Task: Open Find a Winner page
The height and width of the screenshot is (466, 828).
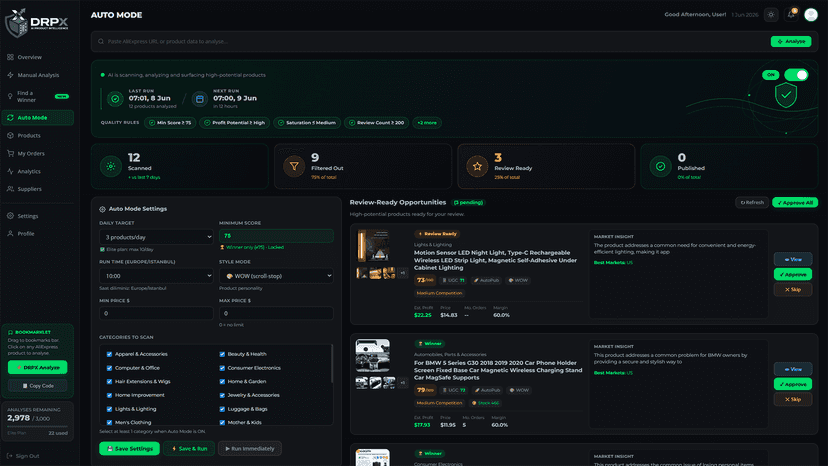Action: point(37,96)
